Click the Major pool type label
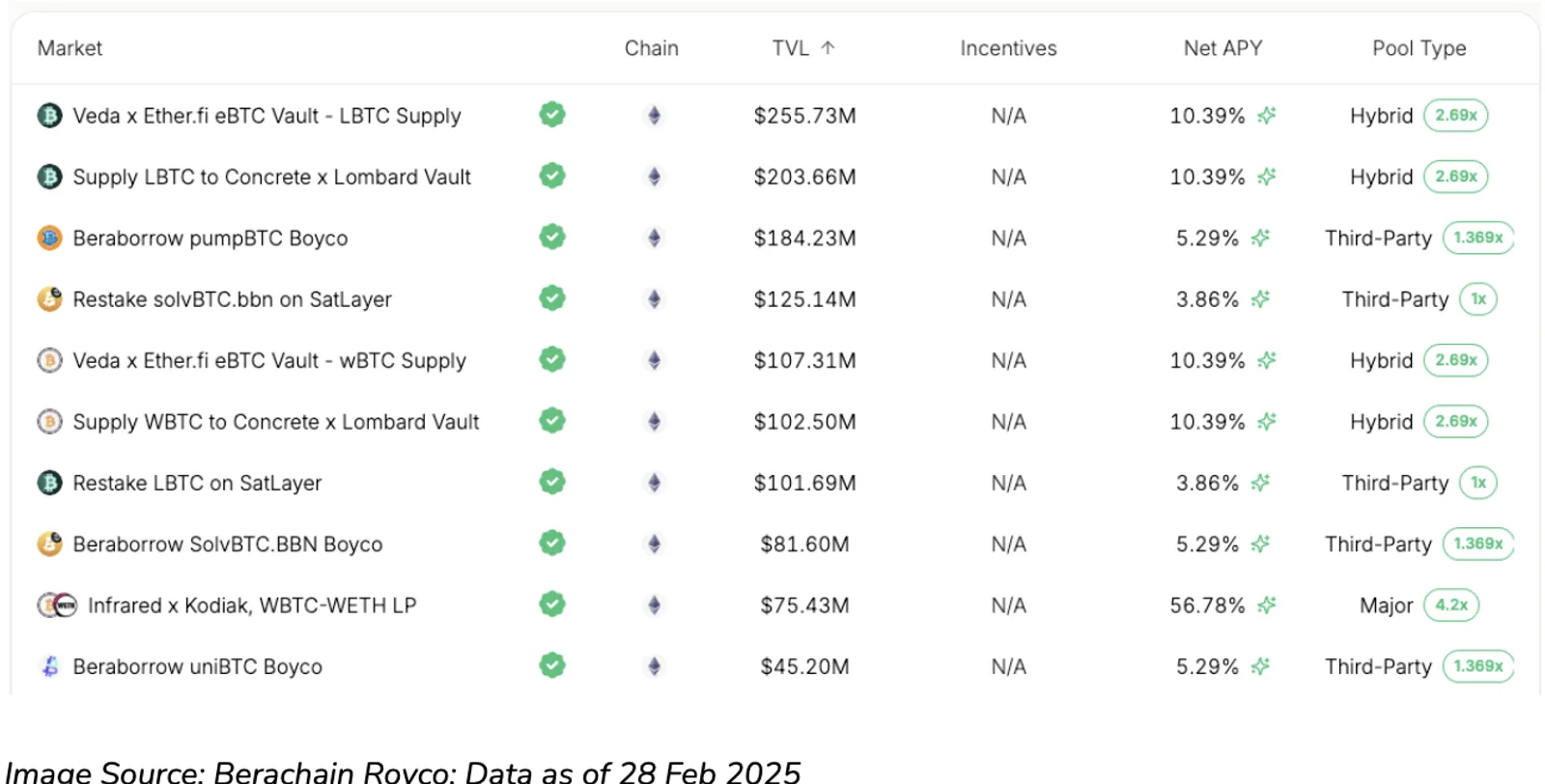 coord(1386,605)
